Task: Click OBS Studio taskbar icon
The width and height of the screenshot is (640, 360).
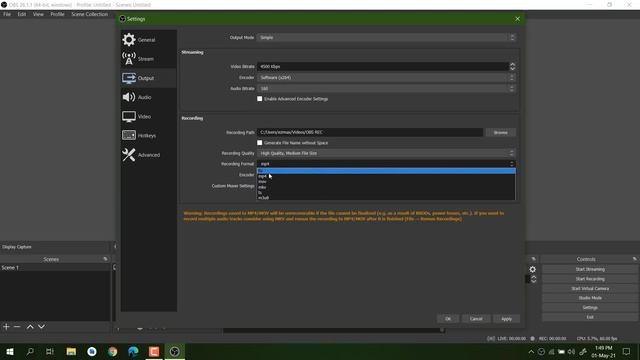Action: (174, 351)
